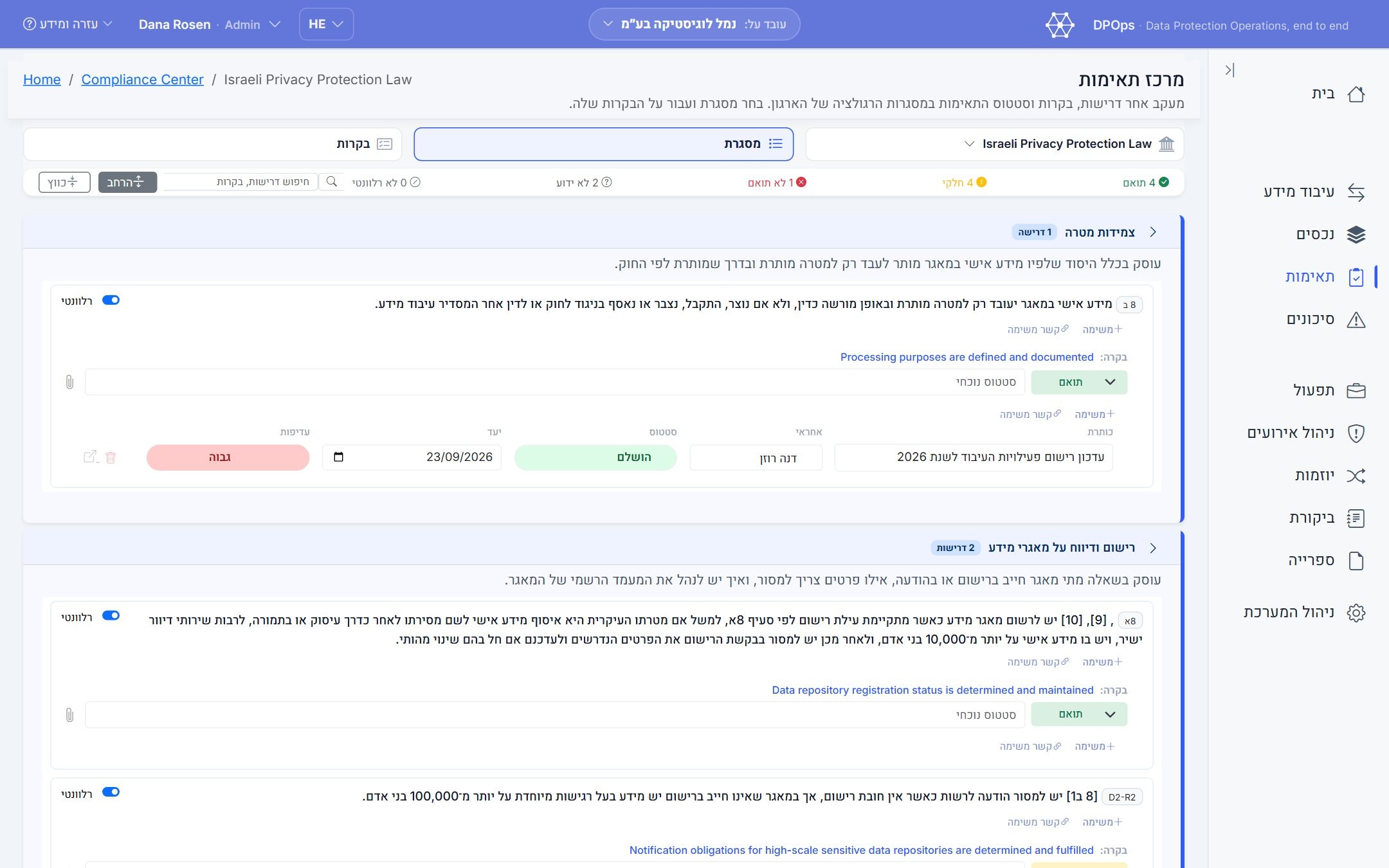Click the כווץ collapse all button
The image size is (1389, 868).
(x=64, y=183)
